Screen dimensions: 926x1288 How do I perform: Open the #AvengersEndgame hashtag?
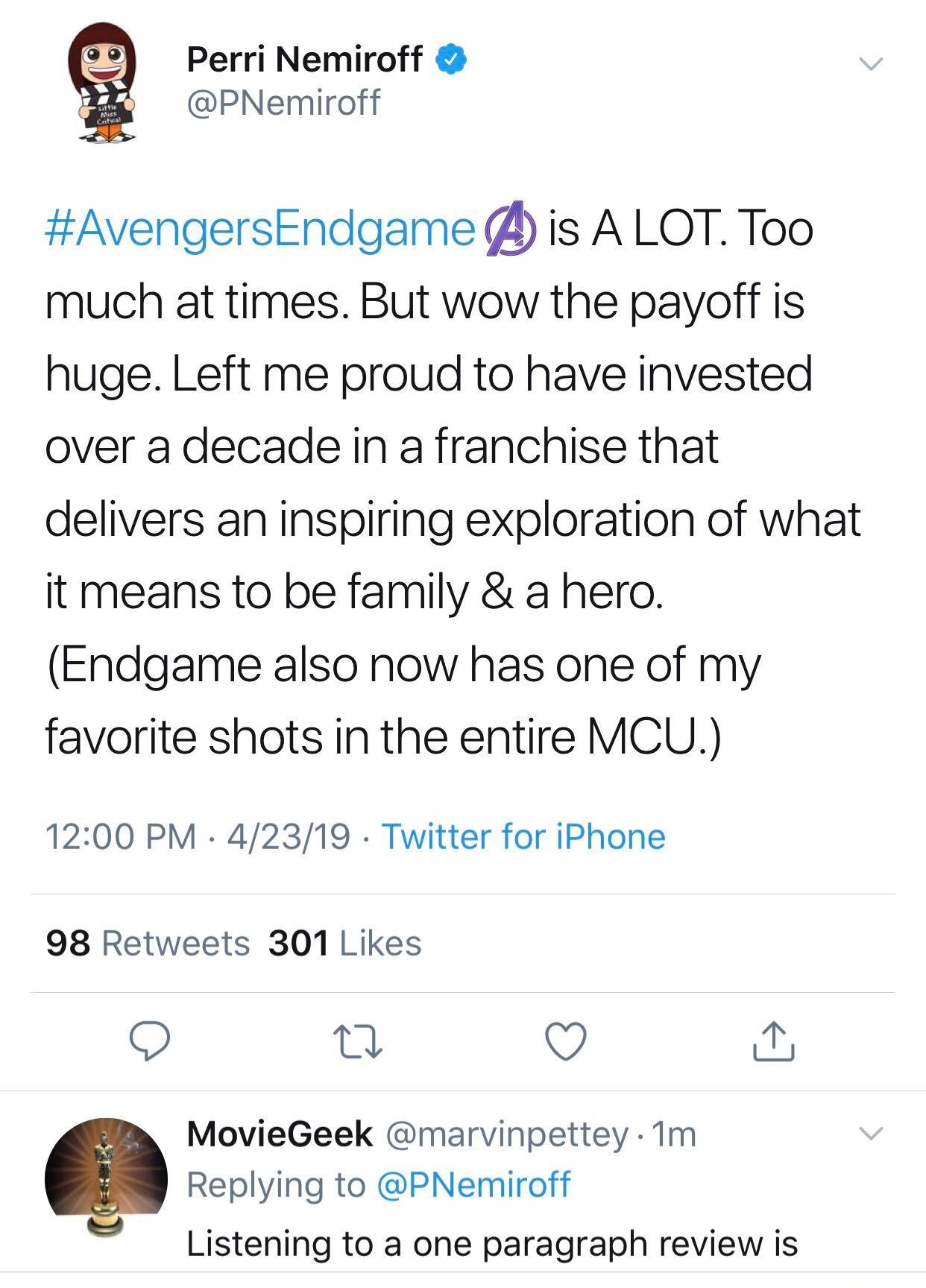coord(259,230)
